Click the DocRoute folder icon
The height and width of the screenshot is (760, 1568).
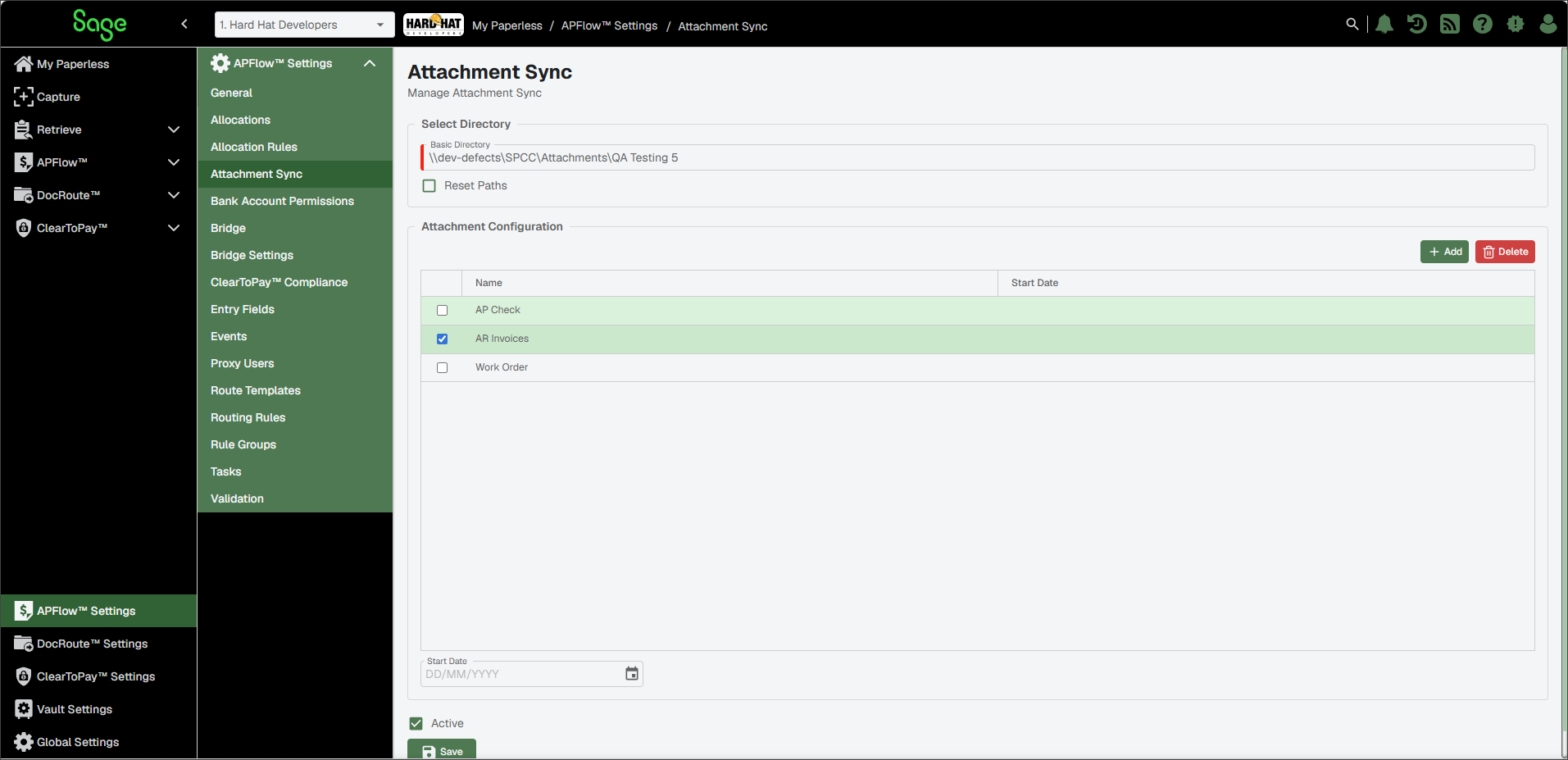click(x=24, y=195)
